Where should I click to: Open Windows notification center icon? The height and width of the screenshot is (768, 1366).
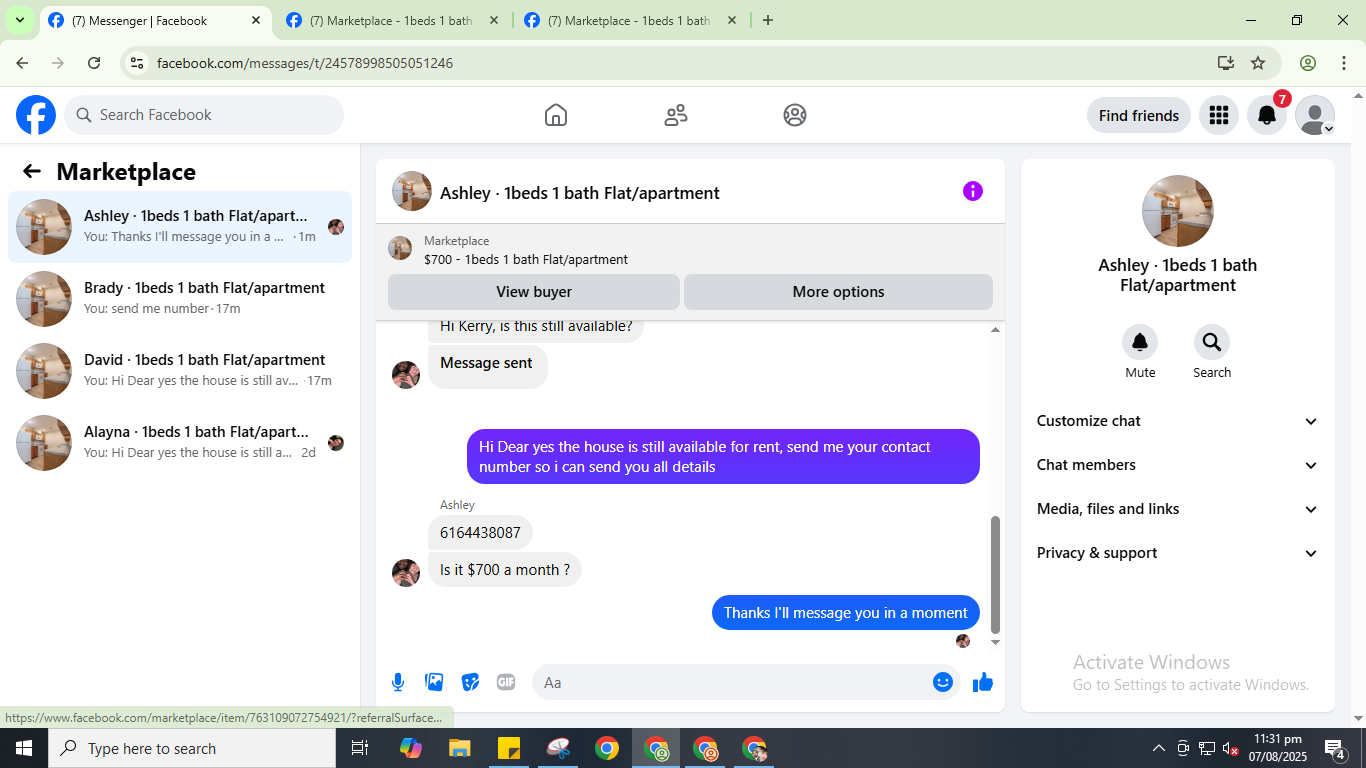(1335, 748)
